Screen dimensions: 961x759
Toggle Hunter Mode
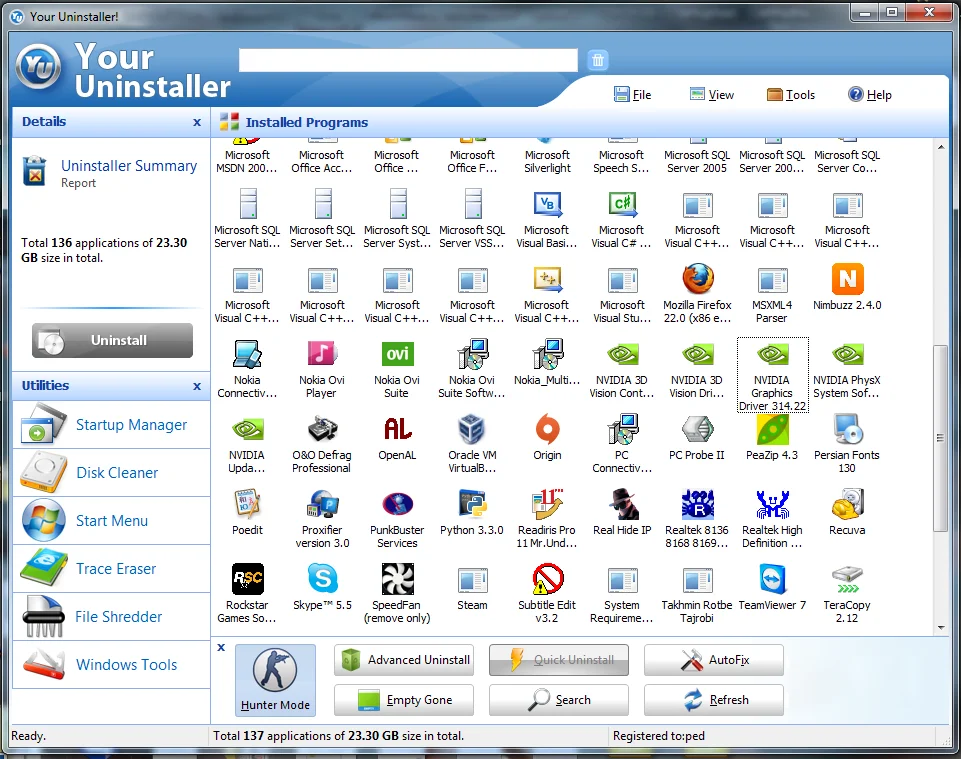(x=275, y=679)
